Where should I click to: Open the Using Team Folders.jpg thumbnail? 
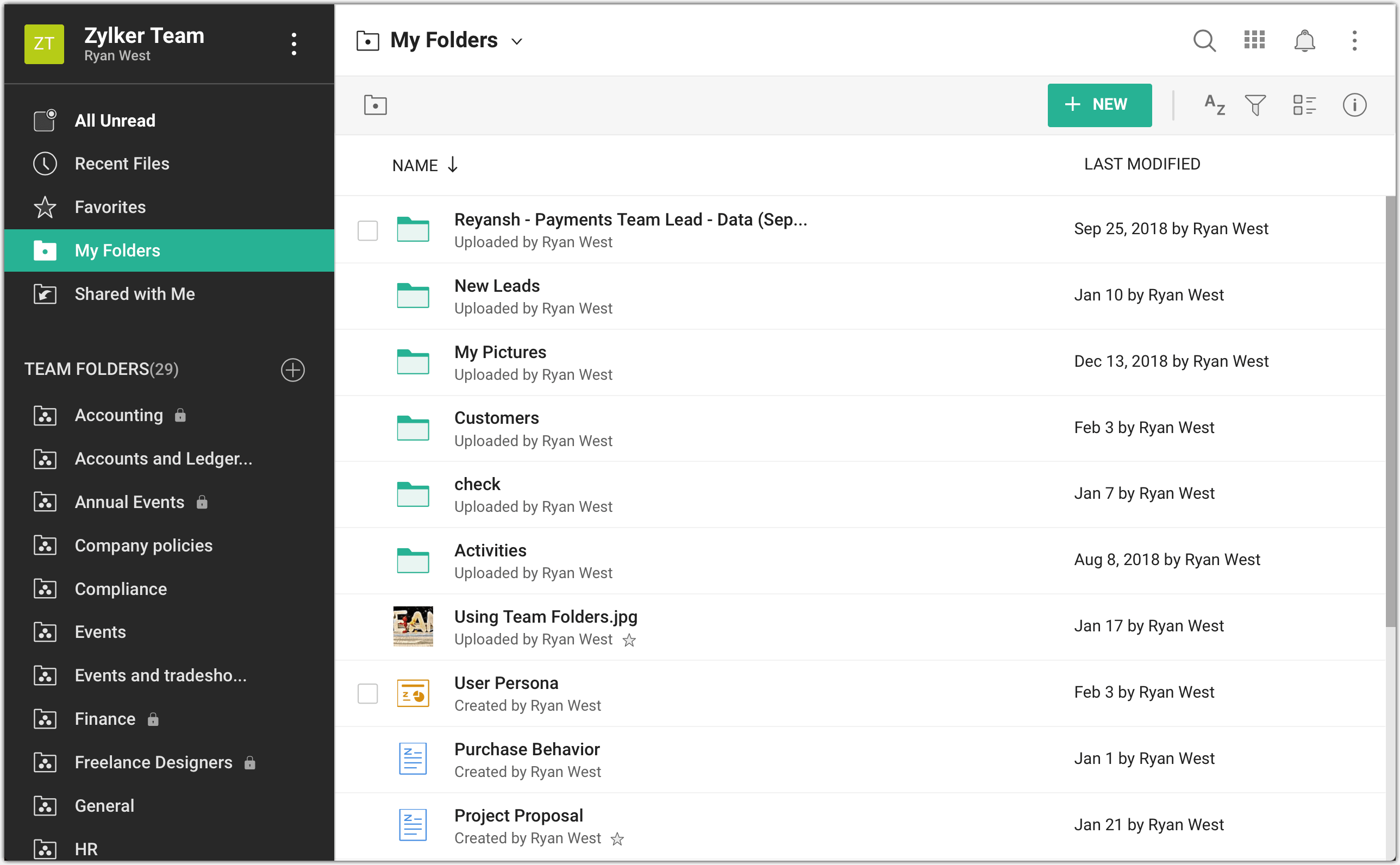(x=412, y=626)
